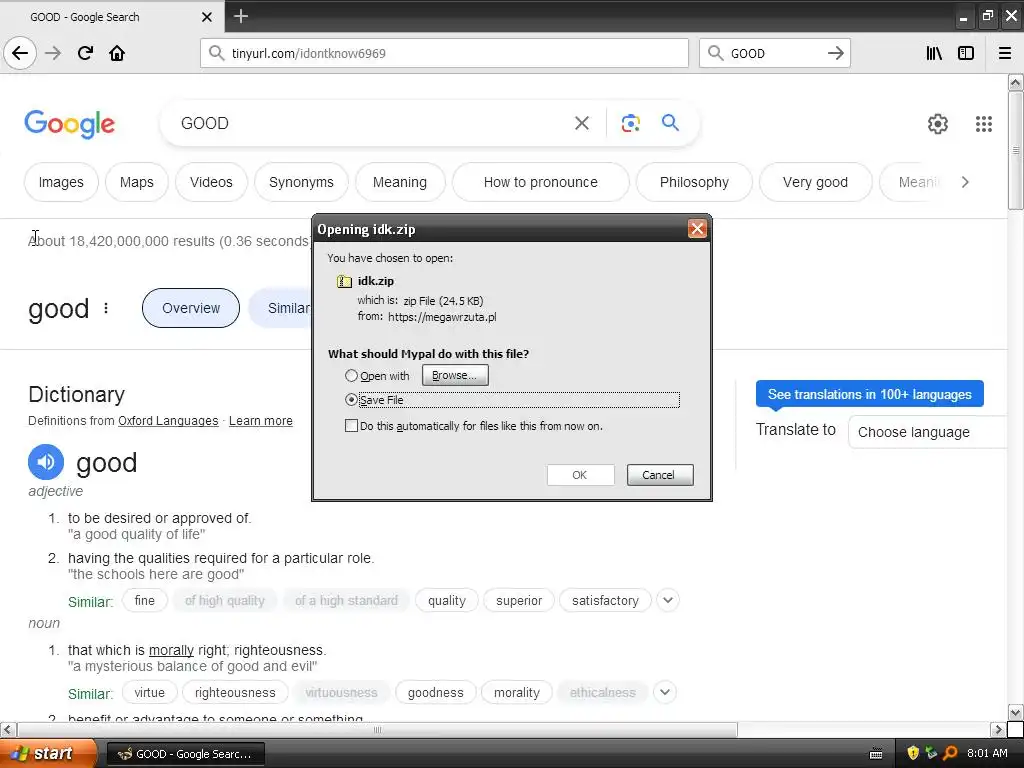
Task: Cancel the idk.zip download dialog
Action: (660, 475)
